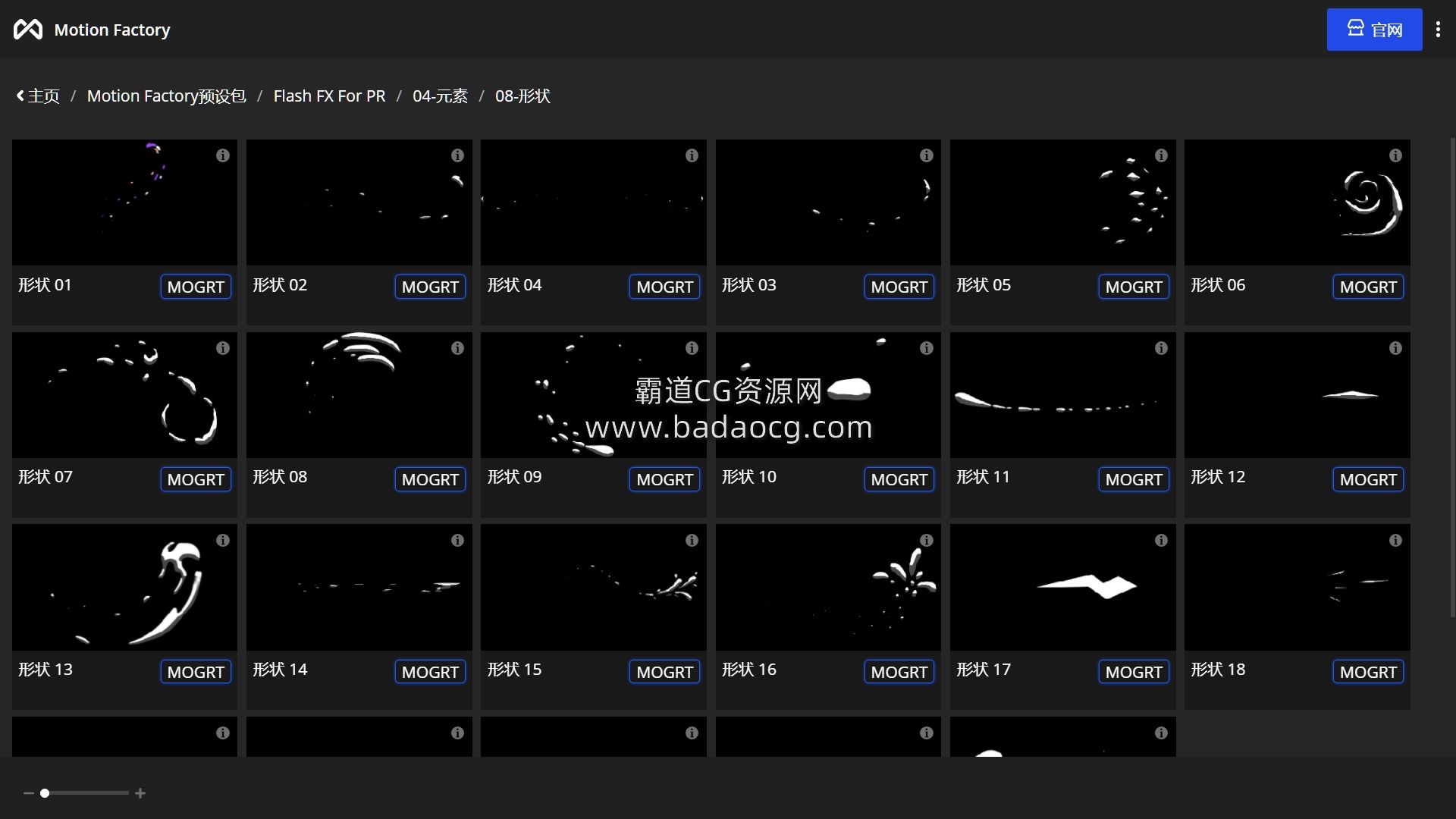This screenshot has height=819, width=1456.
Task: Click MOGRT badge on 形状 06
Action: click(1368, 287)
